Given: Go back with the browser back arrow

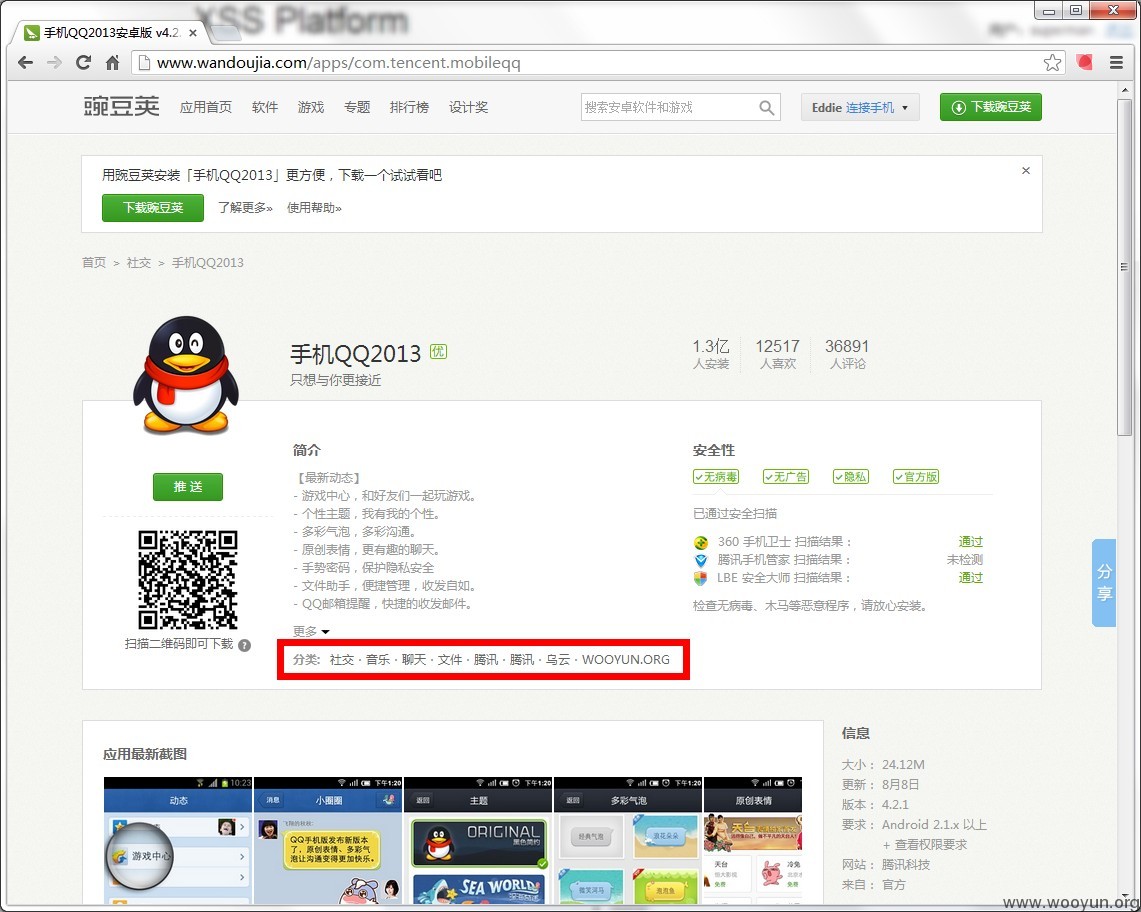Looking at the screenshot, I should click(25, 63).
